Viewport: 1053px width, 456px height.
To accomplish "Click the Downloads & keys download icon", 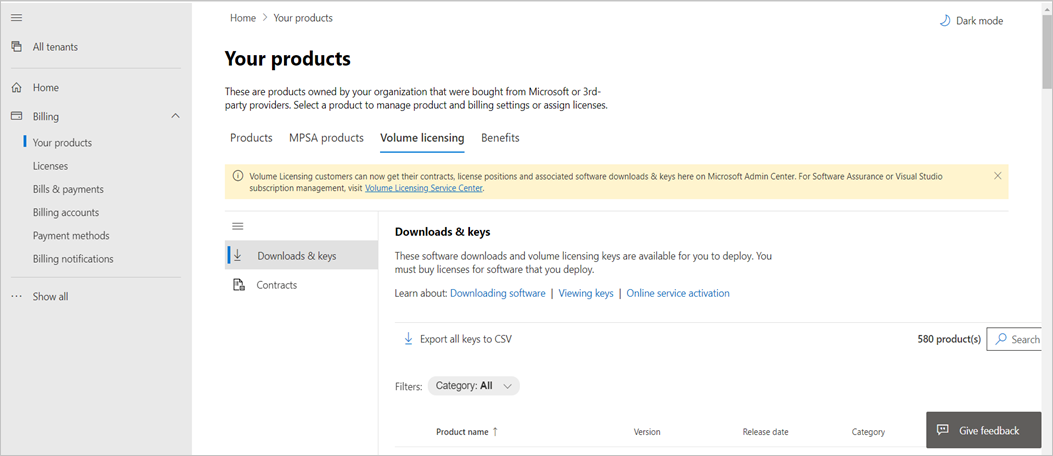I will 237,255.
